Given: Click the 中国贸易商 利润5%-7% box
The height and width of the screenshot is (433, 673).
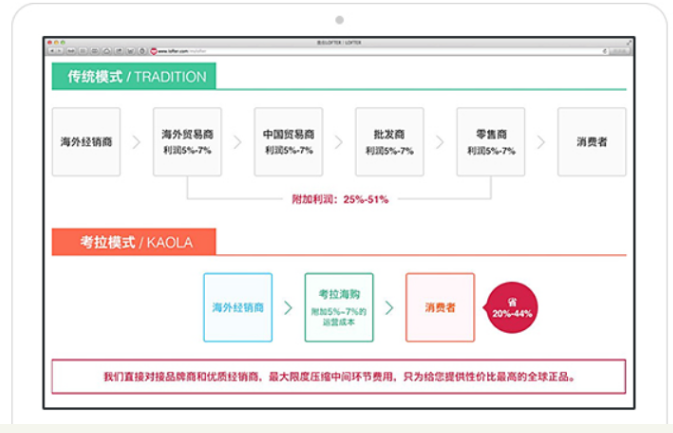Looking at the screenshot, I should coord(288,142).
